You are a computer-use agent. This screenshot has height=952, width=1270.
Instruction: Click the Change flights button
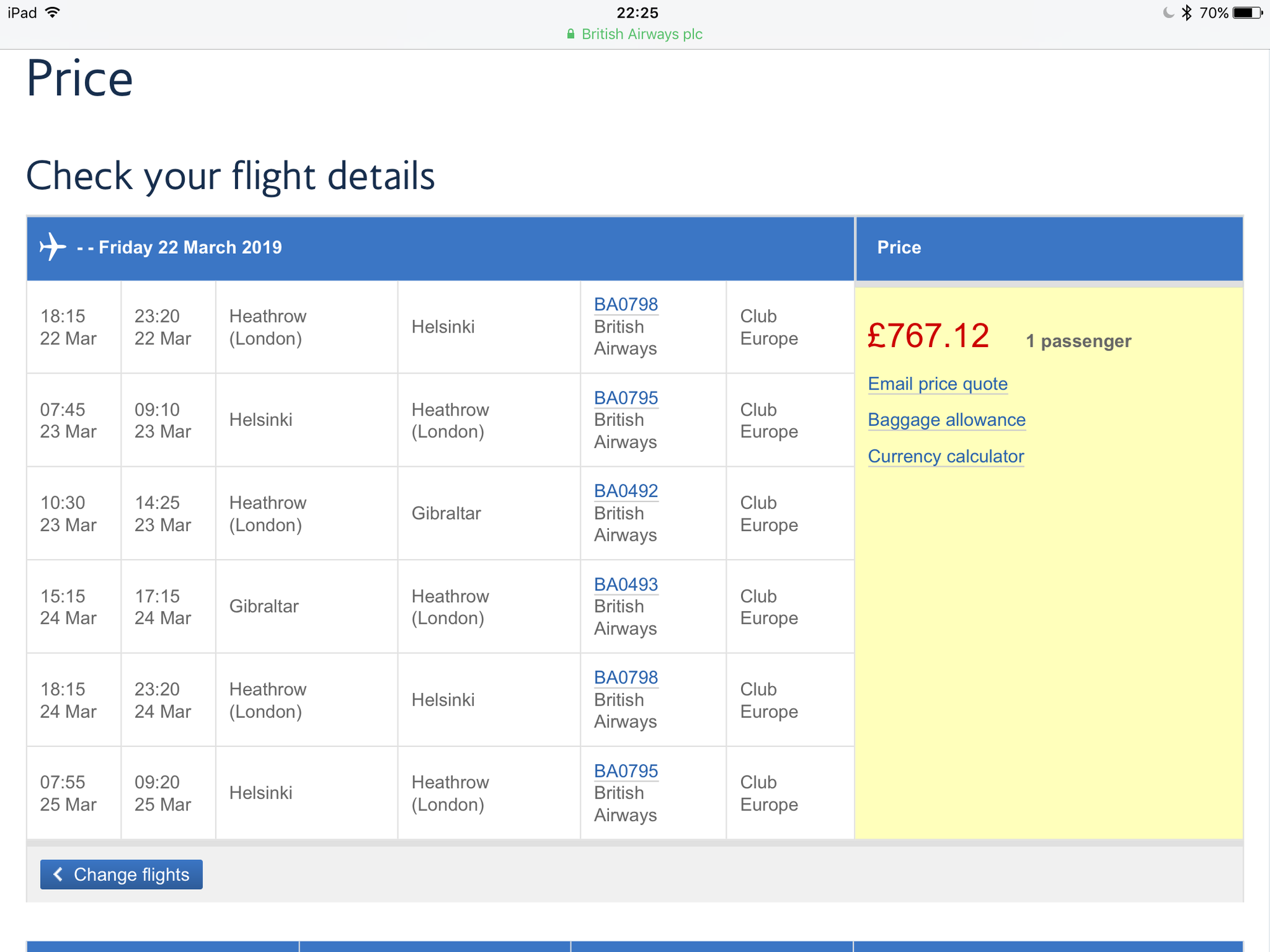click(121, 875)
